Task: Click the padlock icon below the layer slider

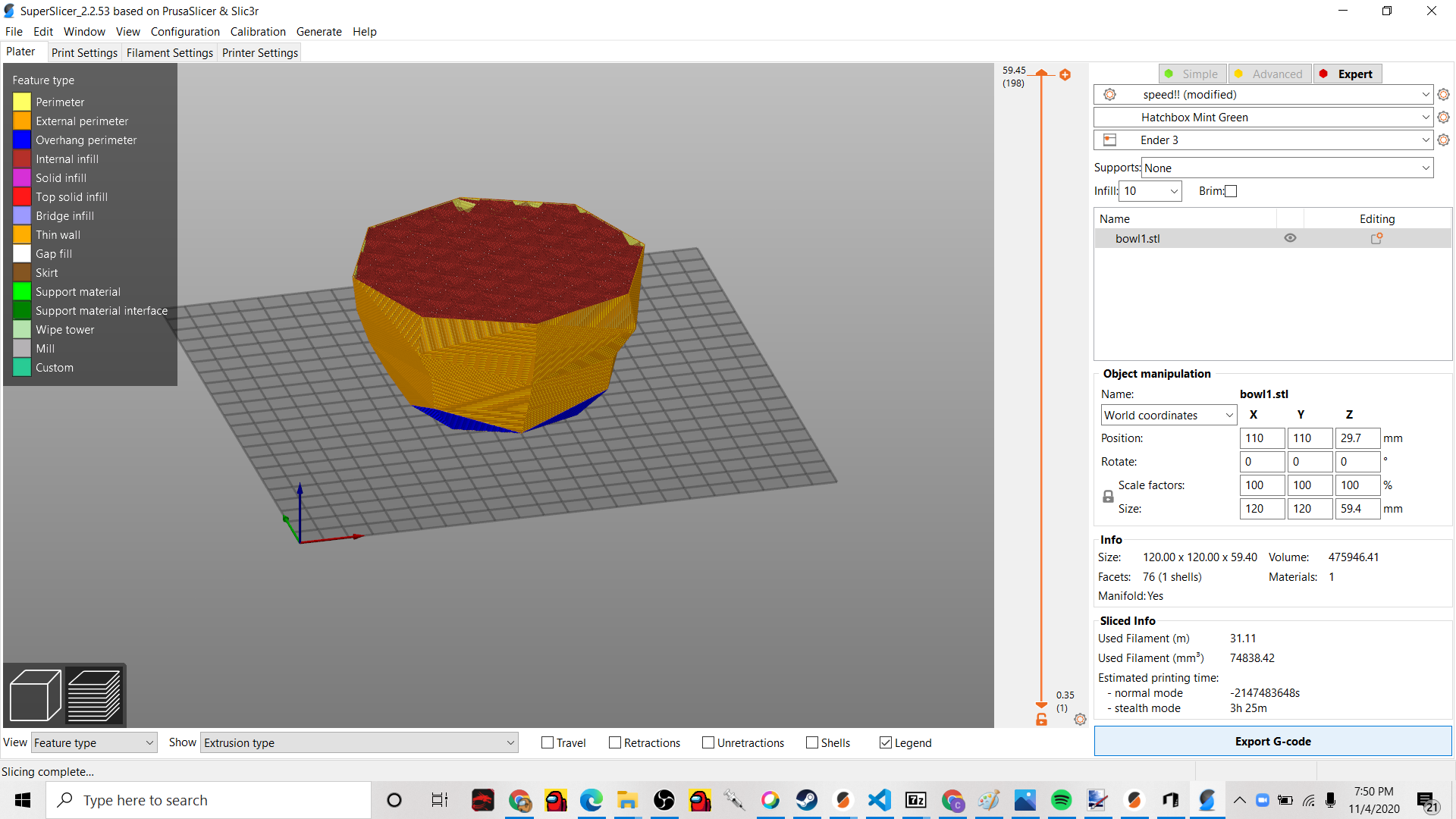Action: pos(1040,719)
